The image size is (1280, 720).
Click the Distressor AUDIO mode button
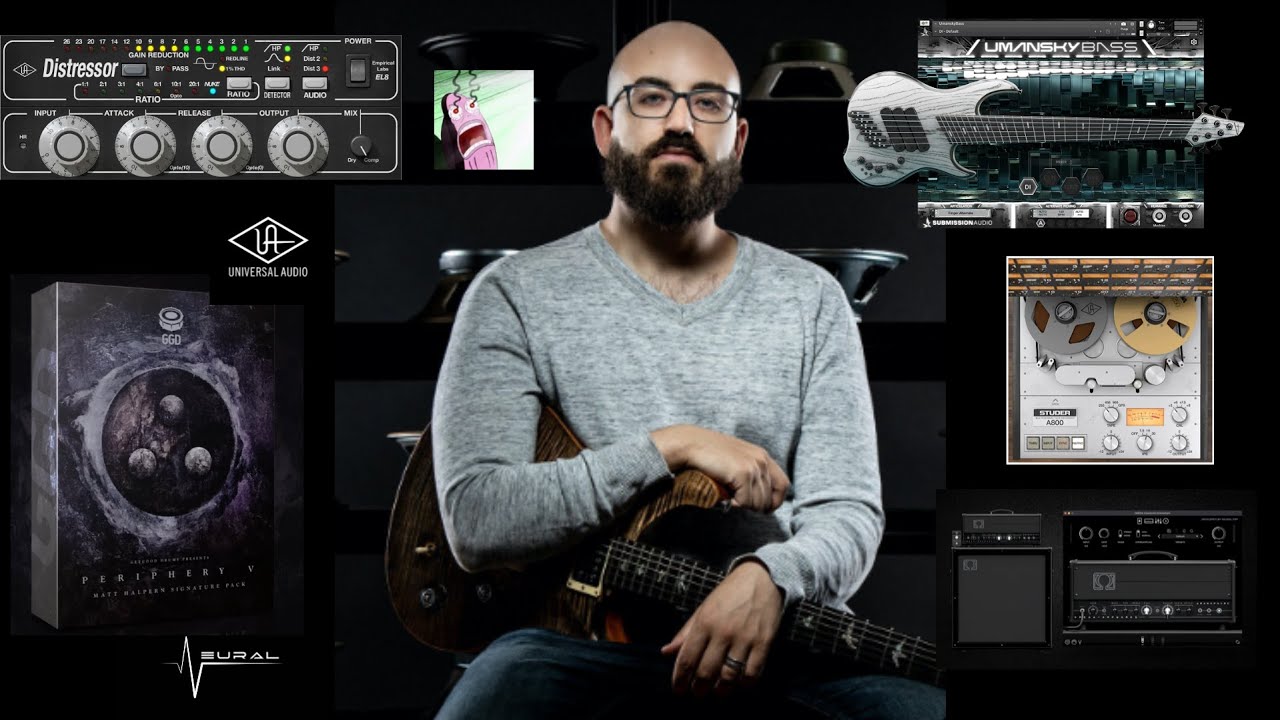[315, 83]
